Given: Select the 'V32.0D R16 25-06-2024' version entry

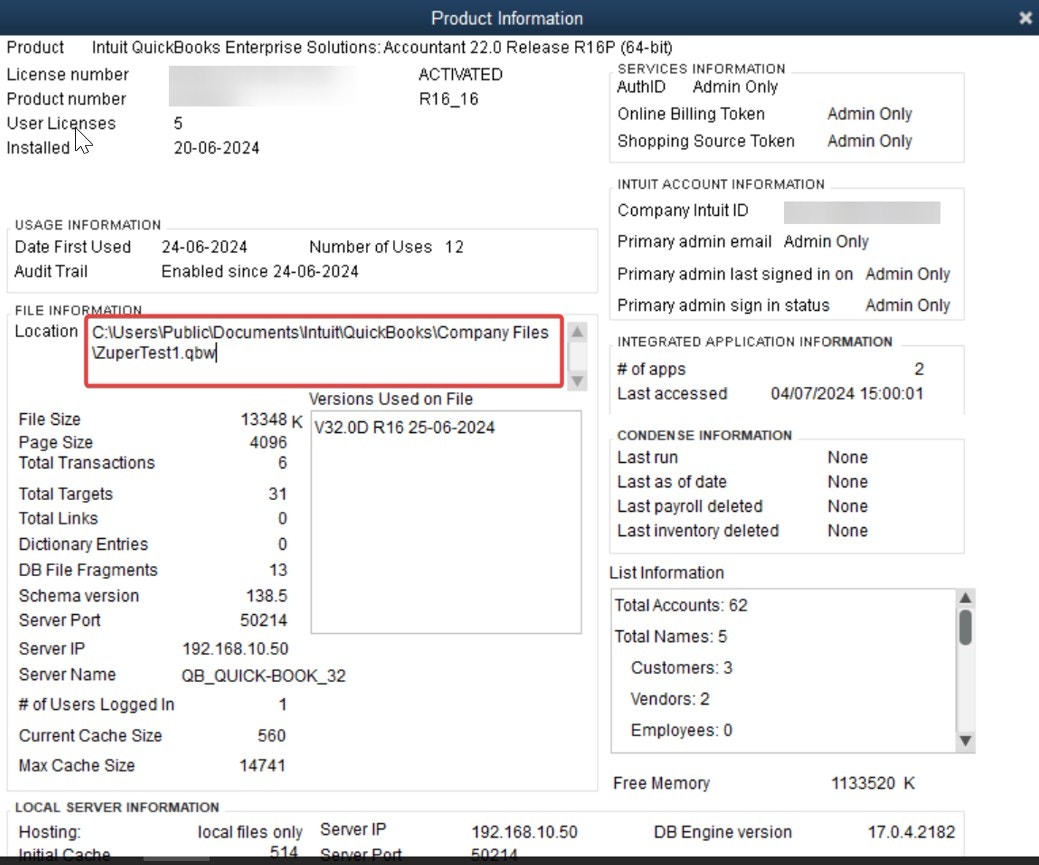Looking at the screenshot, I should pos(404,428).
